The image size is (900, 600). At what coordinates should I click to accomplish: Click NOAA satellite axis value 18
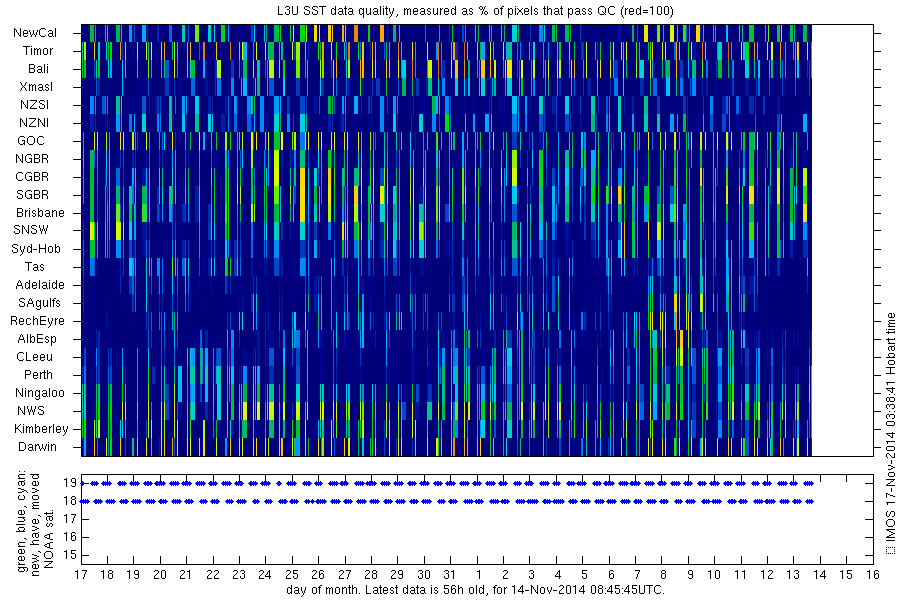69,501
